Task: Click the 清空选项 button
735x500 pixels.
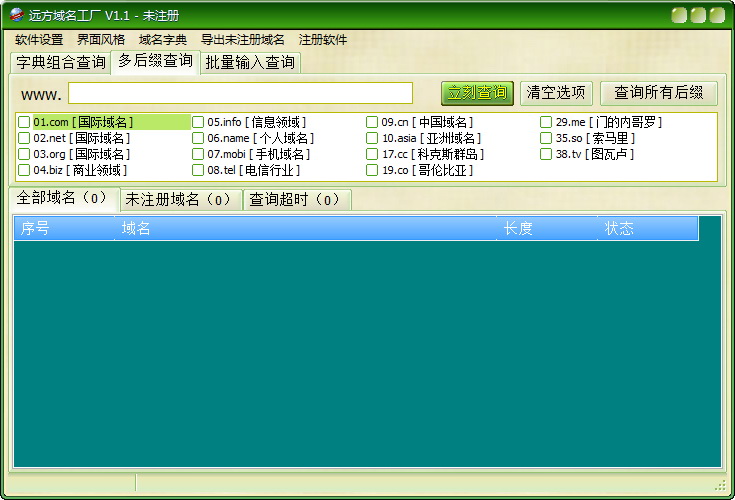Action: click(x=556, y=93)
